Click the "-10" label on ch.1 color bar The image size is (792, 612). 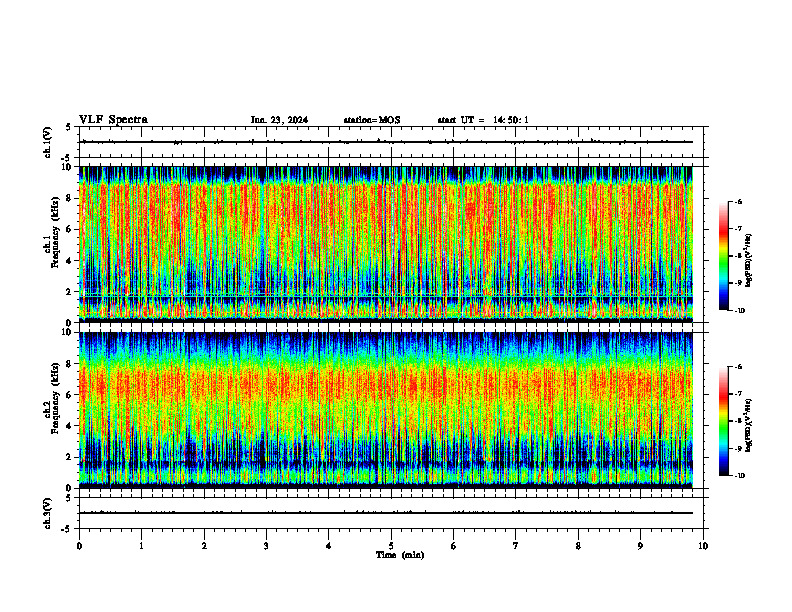(738, 311)
